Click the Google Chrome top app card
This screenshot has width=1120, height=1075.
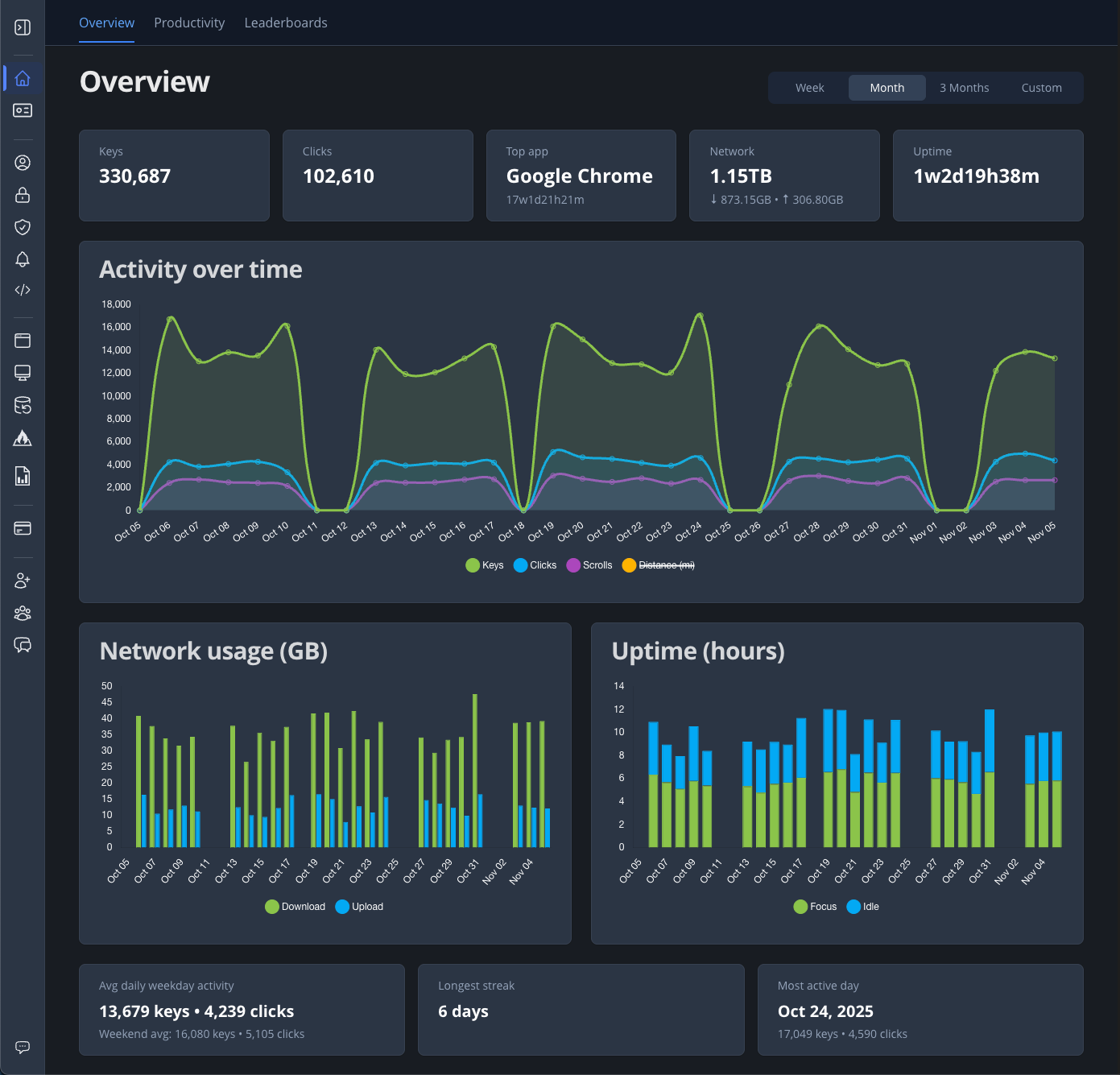tap(581, 176)
